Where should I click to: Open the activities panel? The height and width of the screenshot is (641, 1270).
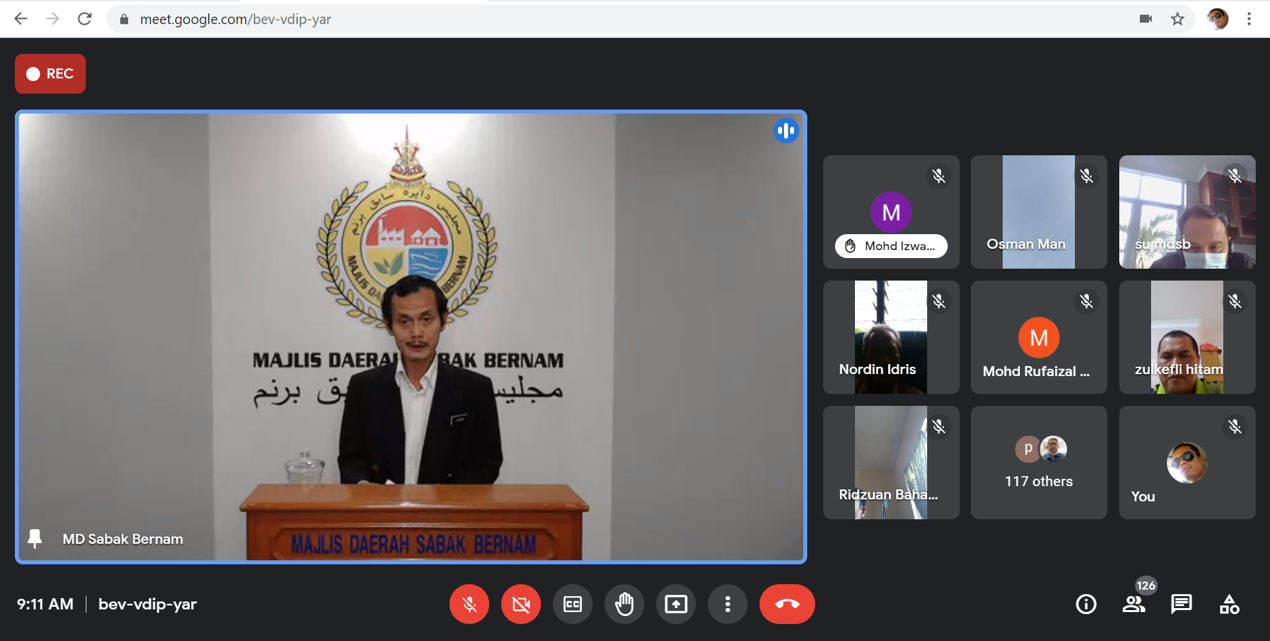(x=1229, y=604)
